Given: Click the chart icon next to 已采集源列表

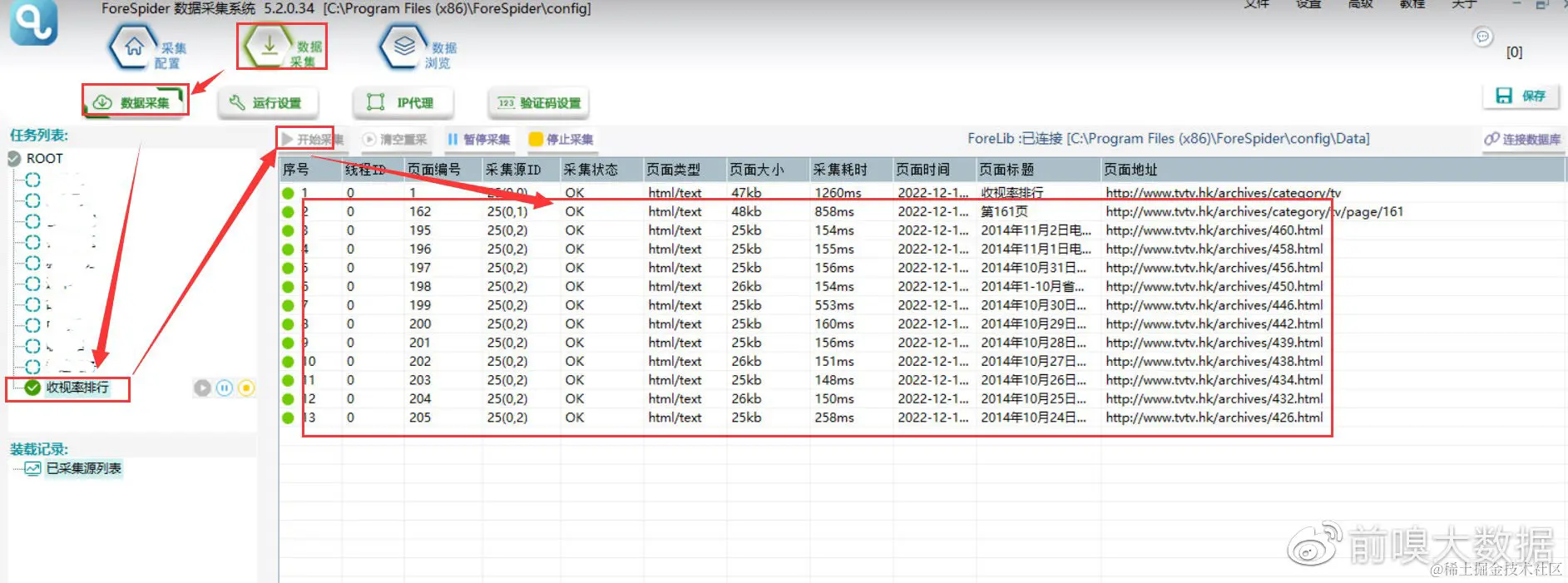Looking at the screenshot, I should click(32, 468).
